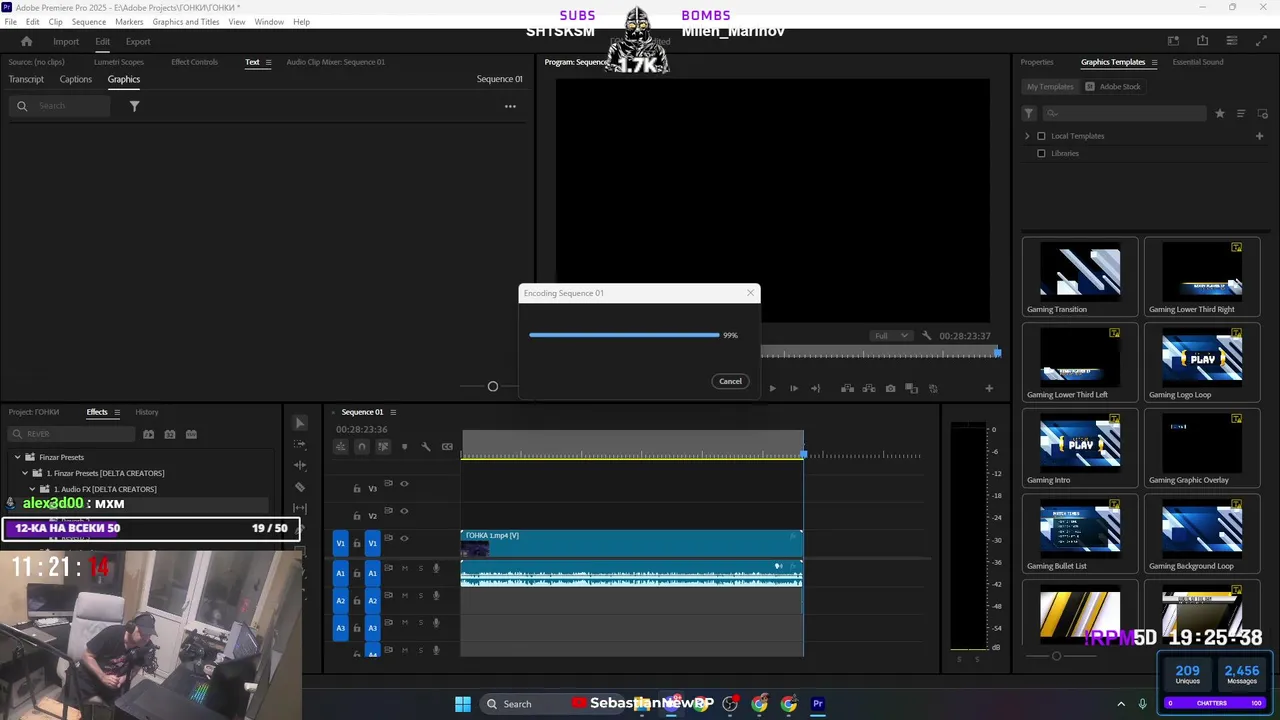Open Windows Start button on taskbar

[x=463, y=704]
